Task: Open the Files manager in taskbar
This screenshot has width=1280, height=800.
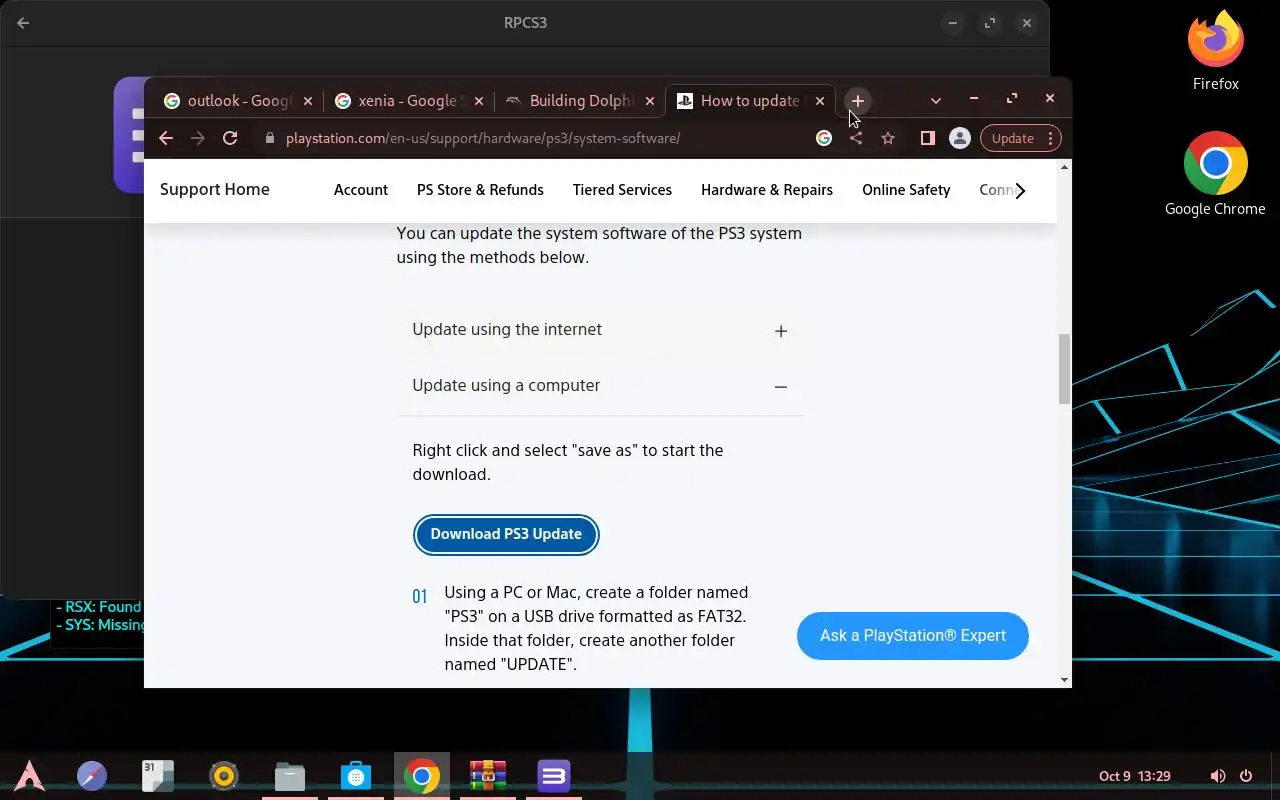Action: (x=290, y=776)
